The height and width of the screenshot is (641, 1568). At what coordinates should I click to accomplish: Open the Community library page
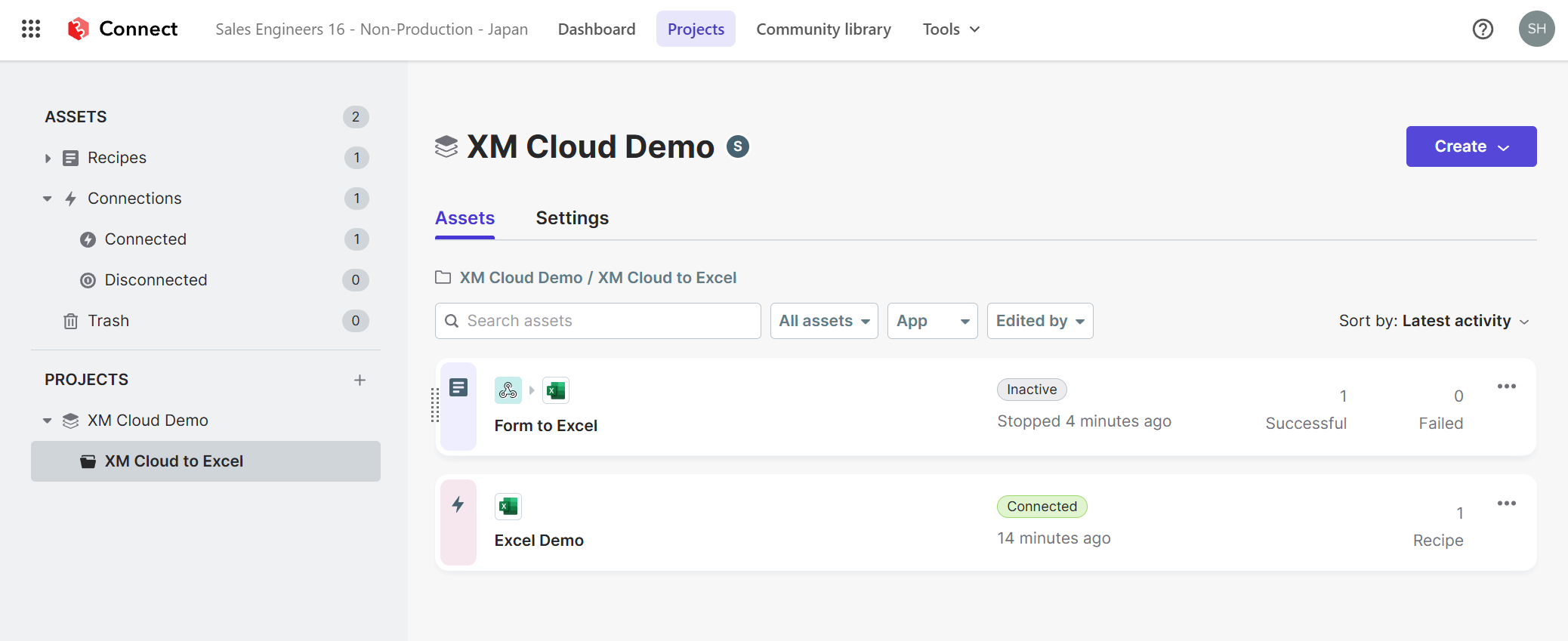823,29
